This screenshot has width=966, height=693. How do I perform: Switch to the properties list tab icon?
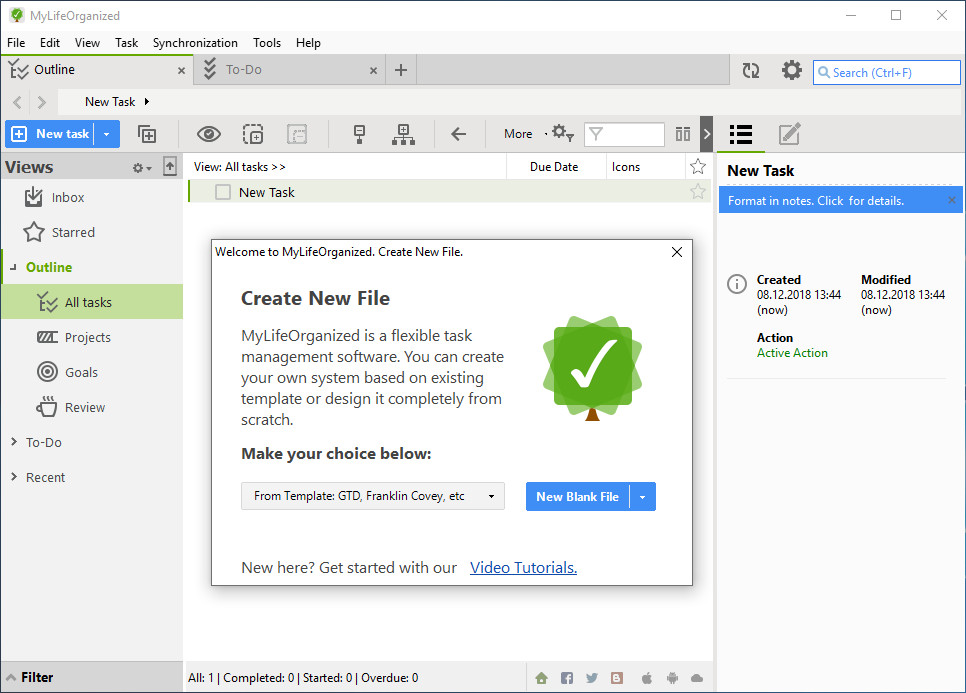[741, 134]
